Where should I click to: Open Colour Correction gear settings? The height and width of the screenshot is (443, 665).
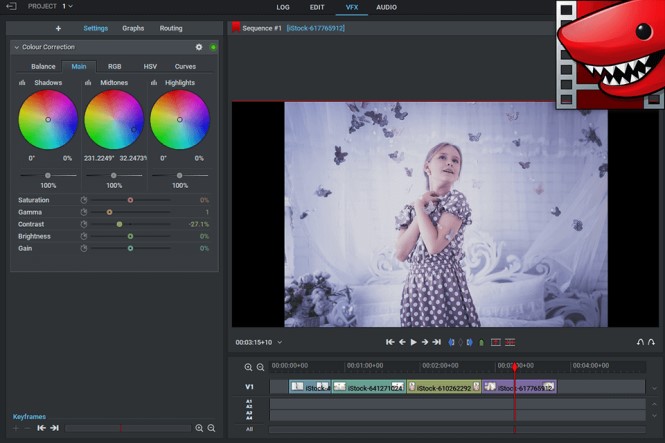[199, 47]
